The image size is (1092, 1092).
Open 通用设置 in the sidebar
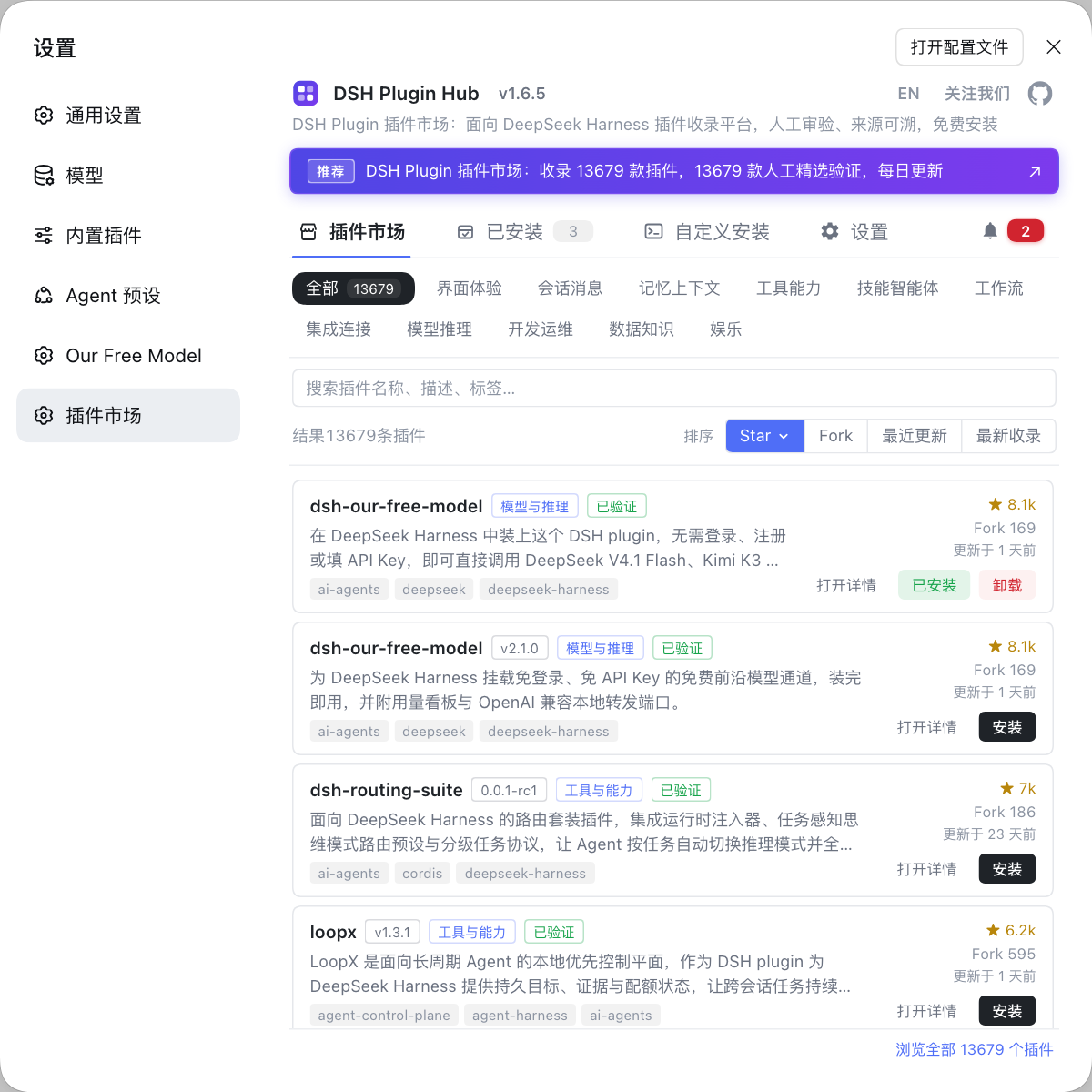tap(128, 116)
